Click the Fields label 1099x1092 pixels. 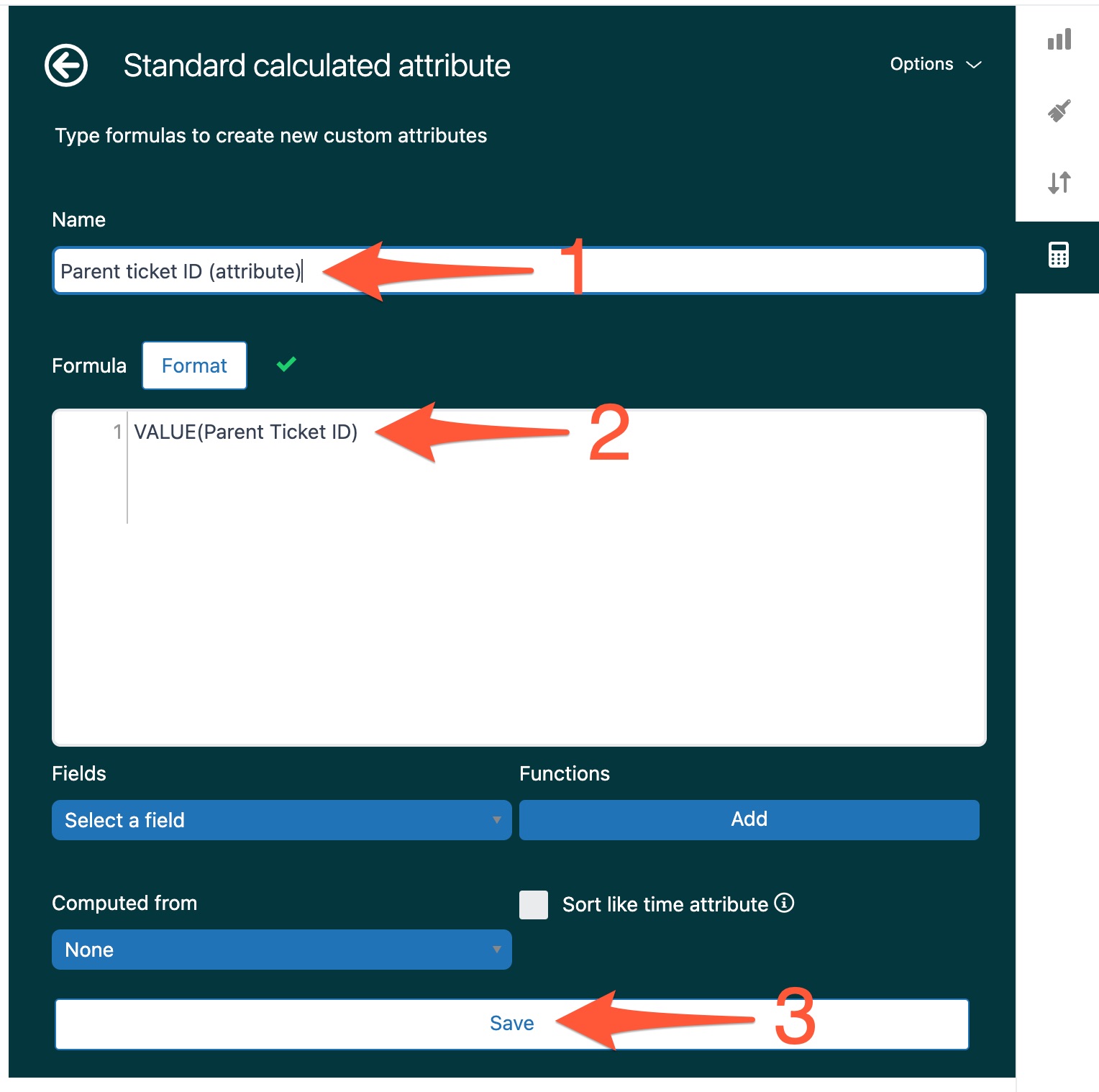pyautogui.click(x=79, y=773)
